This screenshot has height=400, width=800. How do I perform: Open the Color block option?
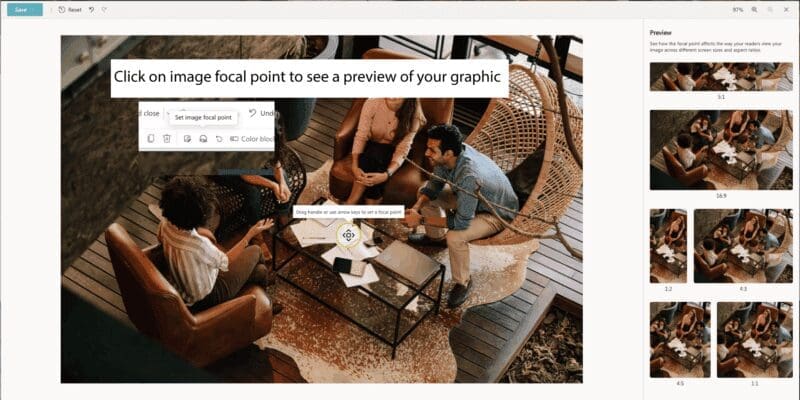pos(252,139)
